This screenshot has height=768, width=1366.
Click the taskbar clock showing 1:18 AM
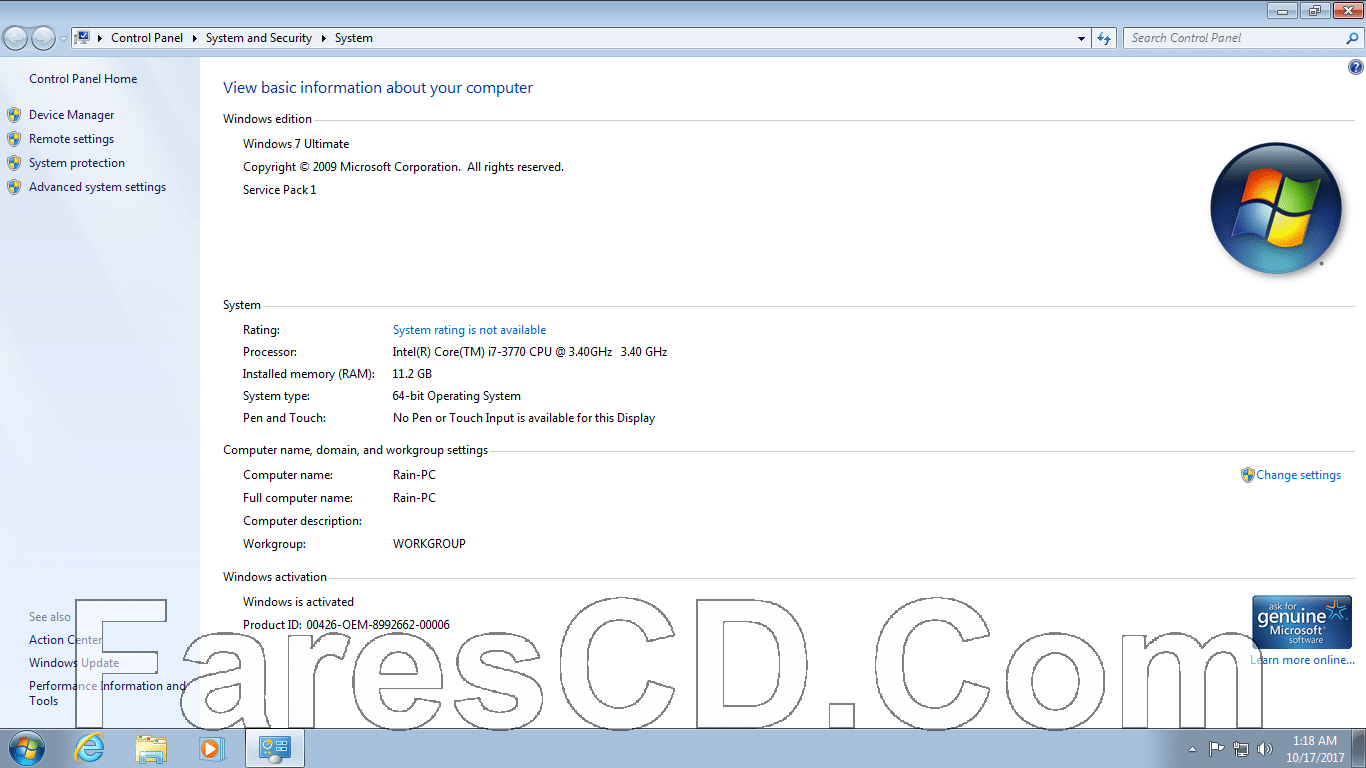(x=1314, y=748)
